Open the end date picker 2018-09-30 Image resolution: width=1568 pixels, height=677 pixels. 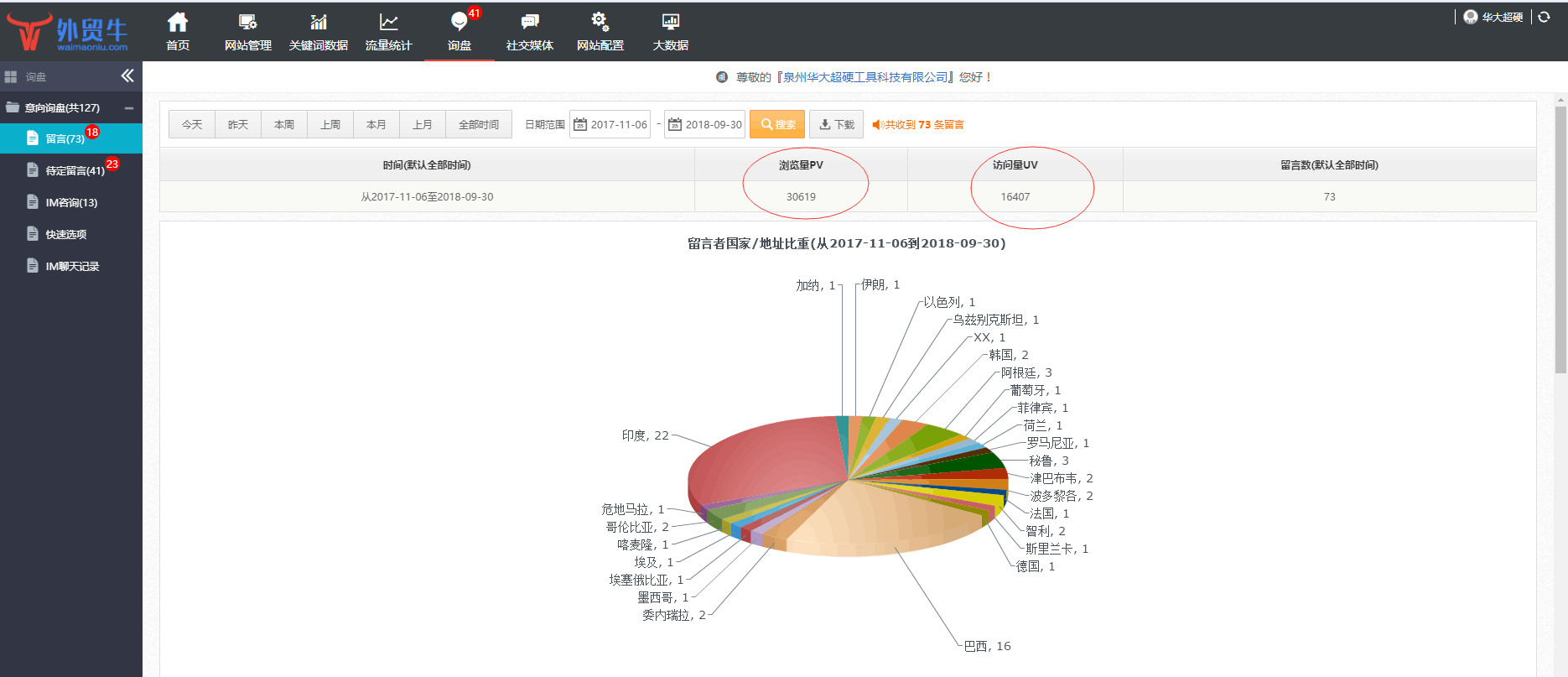click(705, 124)
